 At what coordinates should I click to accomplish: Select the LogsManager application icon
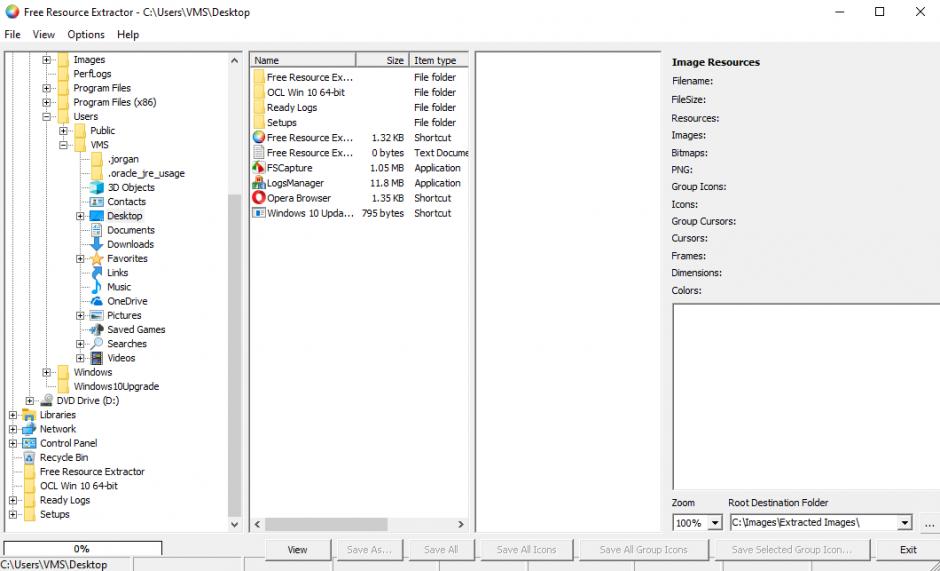click(x=258, y=183)
